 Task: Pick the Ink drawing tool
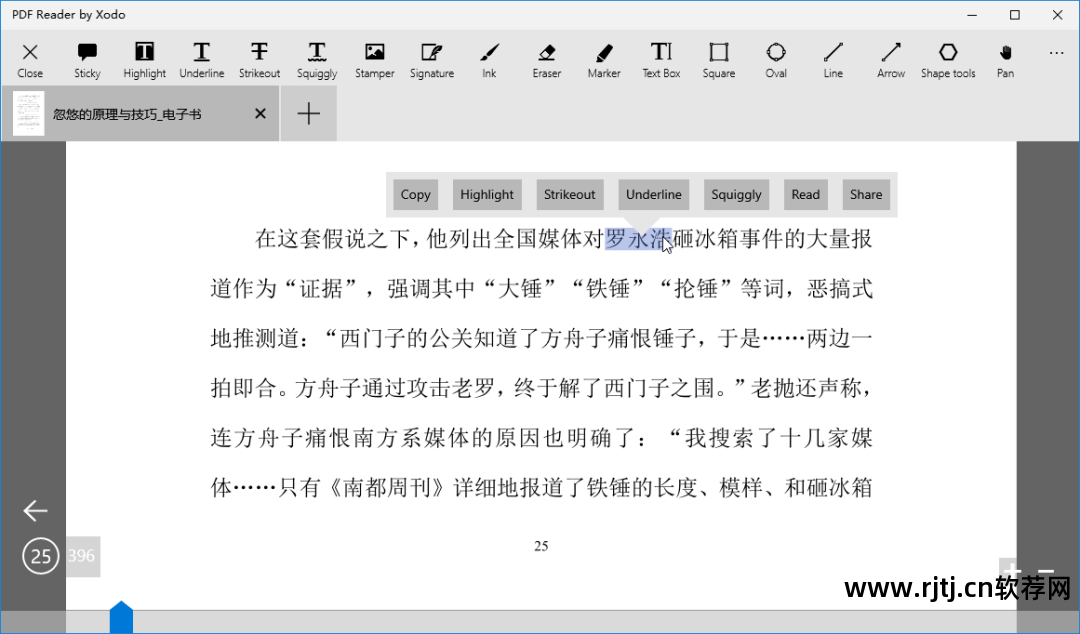pyautogui.click(x=489, y=61)
